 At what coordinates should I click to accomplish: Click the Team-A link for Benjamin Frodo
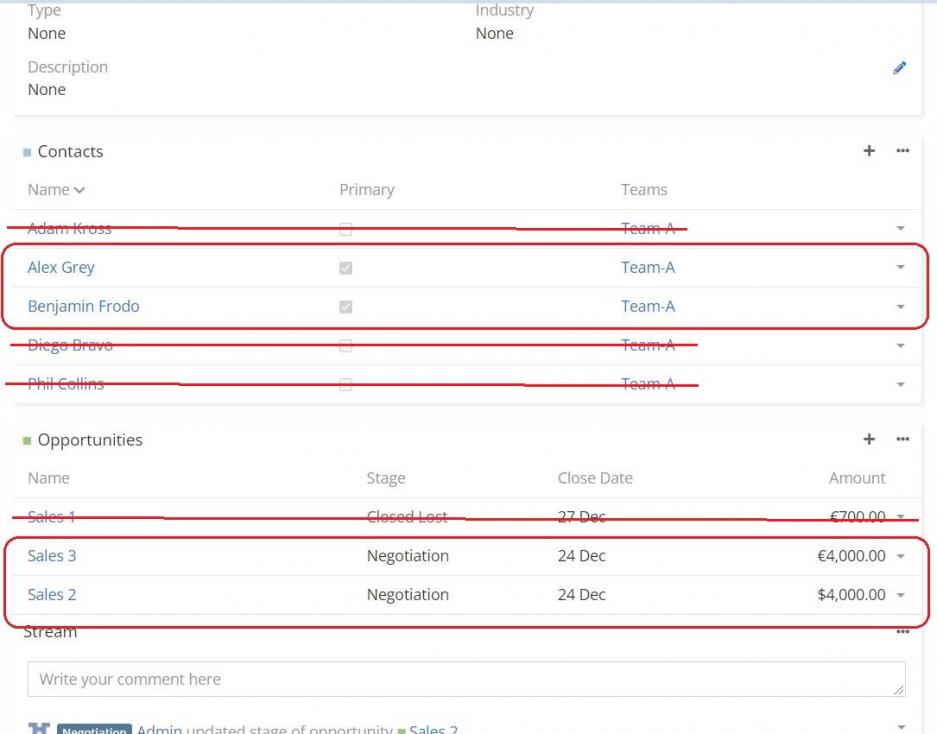(x=648, y=307)
